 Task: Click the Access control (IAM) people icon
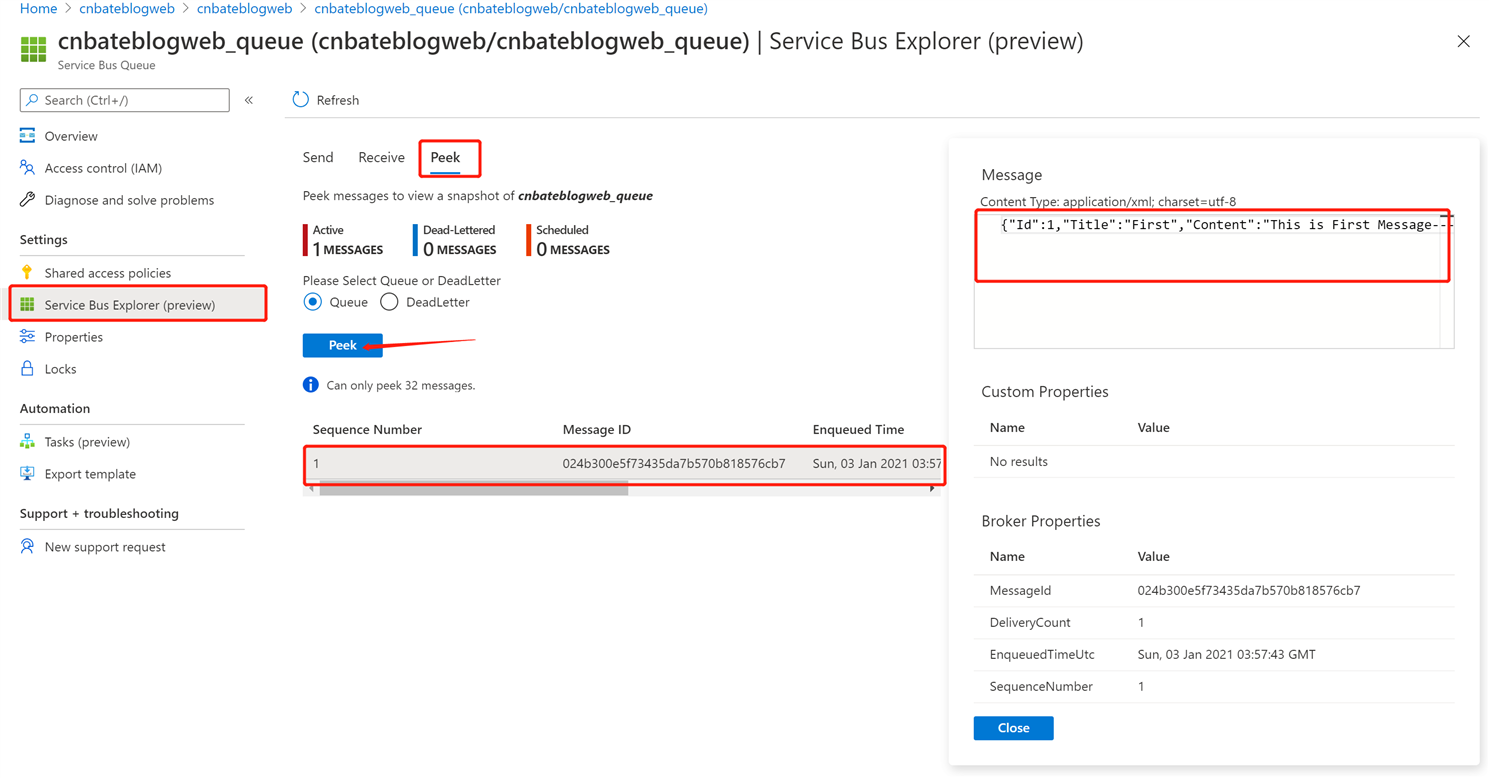coord(27,167)
